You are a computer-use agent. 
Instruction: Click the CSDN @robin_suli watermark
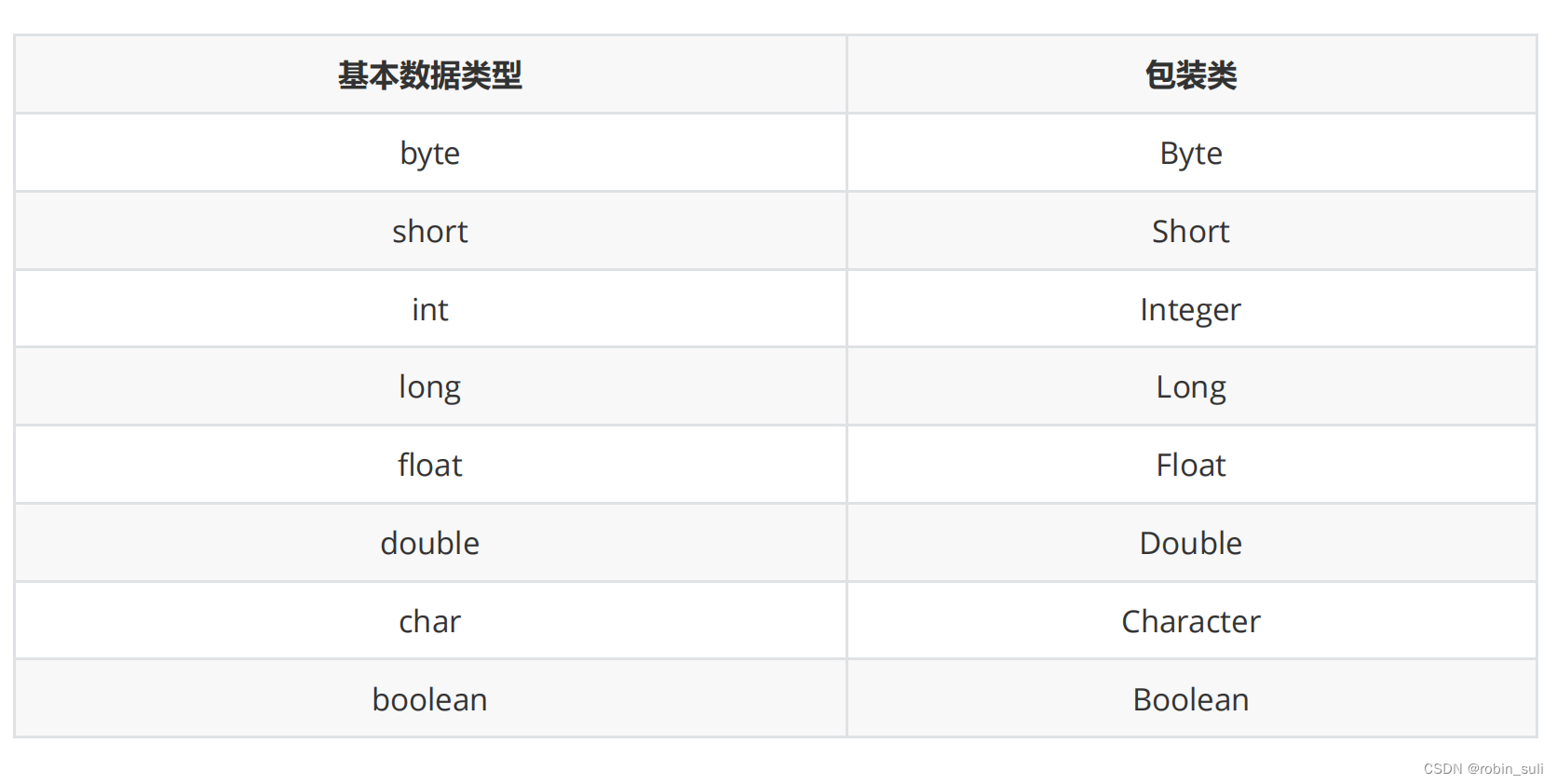coord(1483,769)
